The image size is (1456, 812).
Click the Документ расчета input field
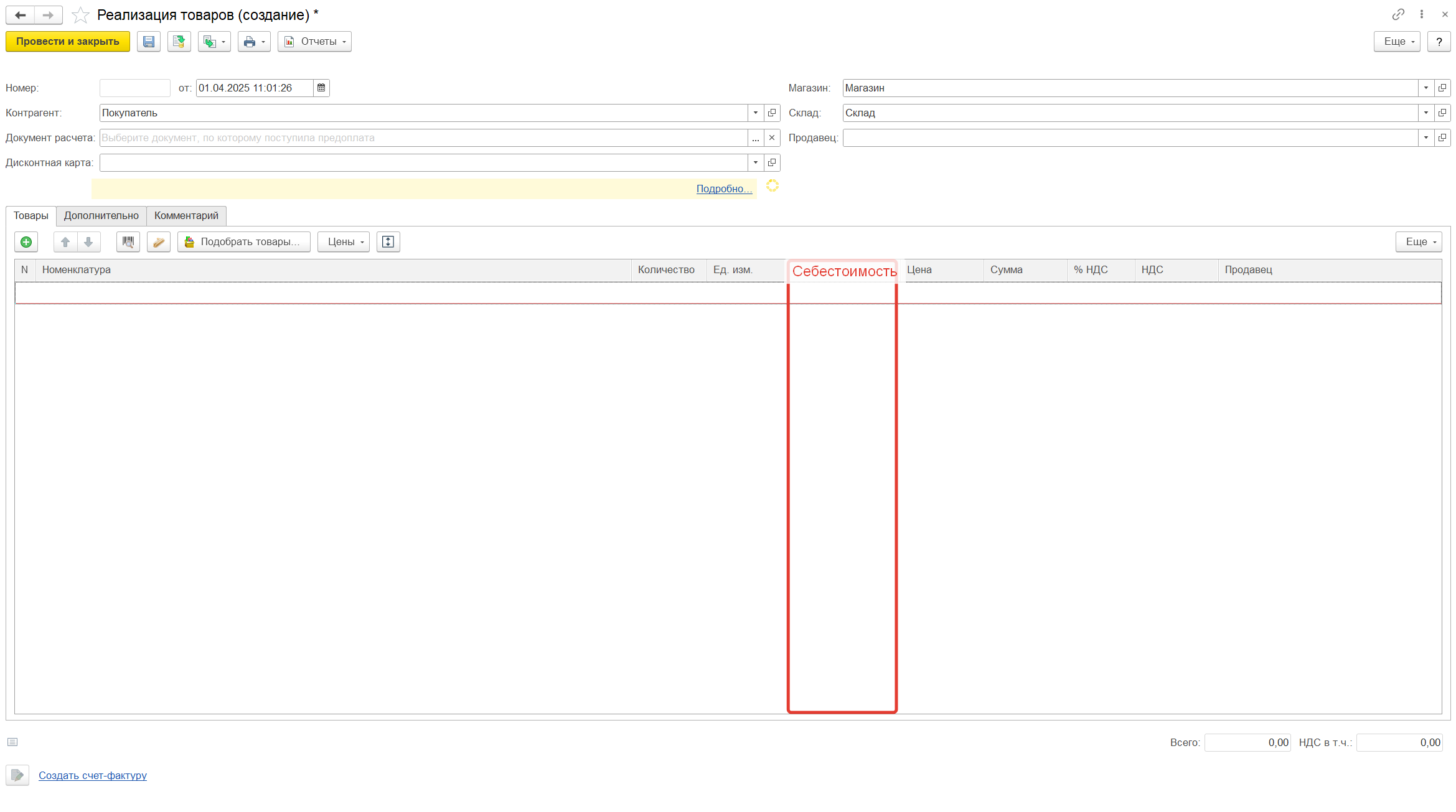tap(423, 138)
